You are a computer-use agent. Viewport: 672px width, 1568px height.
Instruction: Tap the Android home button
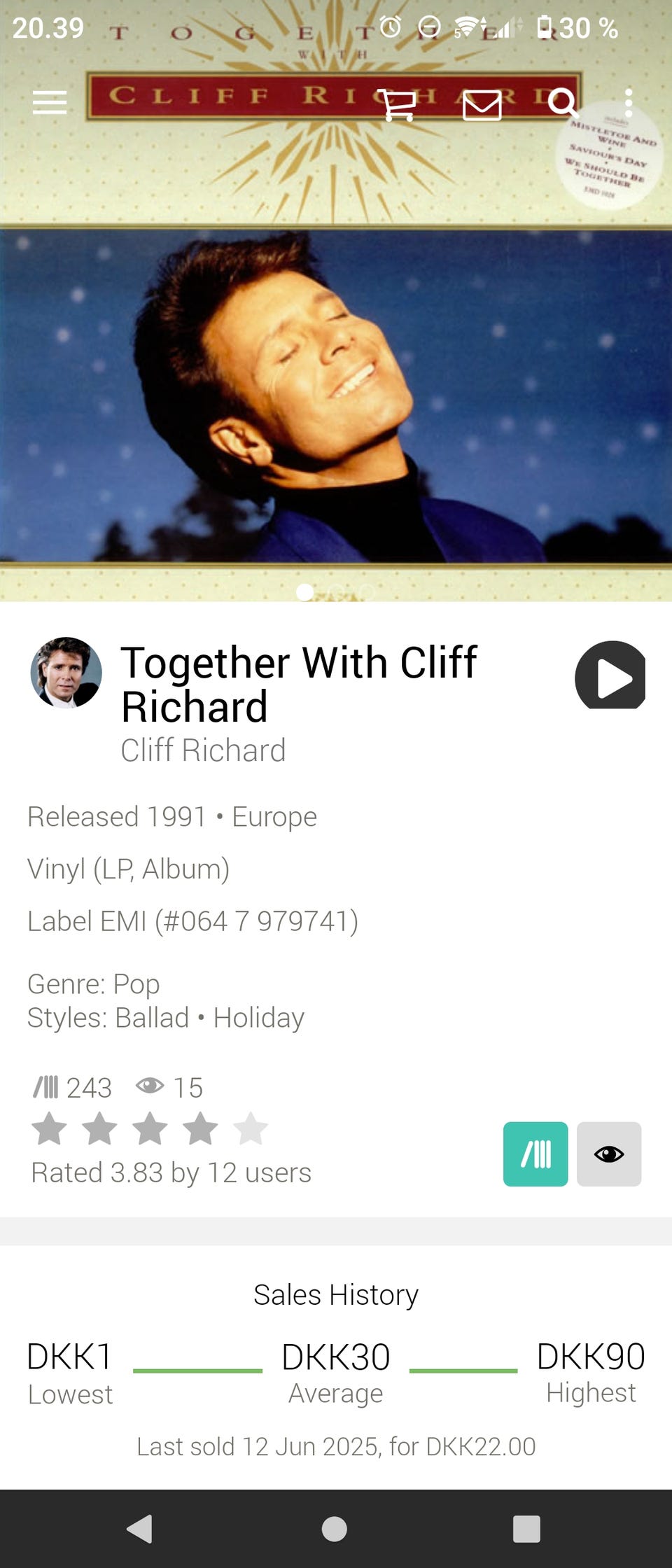point(335,1529)
